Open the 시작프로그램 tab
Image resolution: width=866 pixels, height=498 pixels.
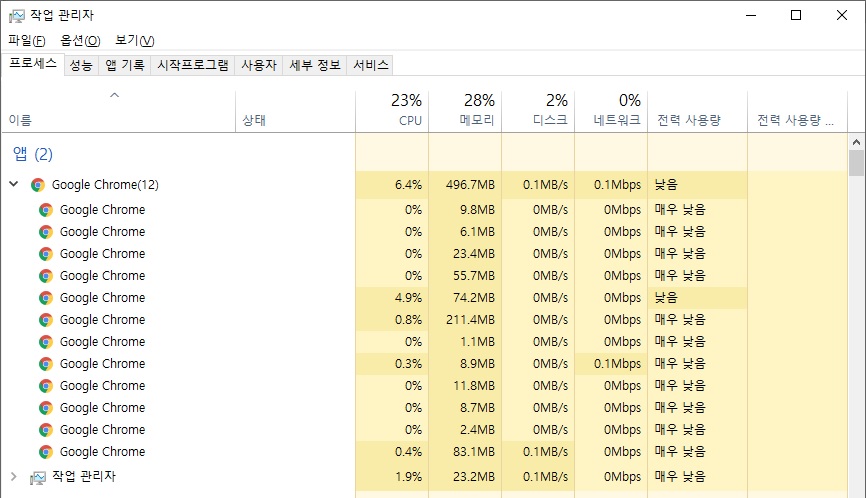pos(193,65)
